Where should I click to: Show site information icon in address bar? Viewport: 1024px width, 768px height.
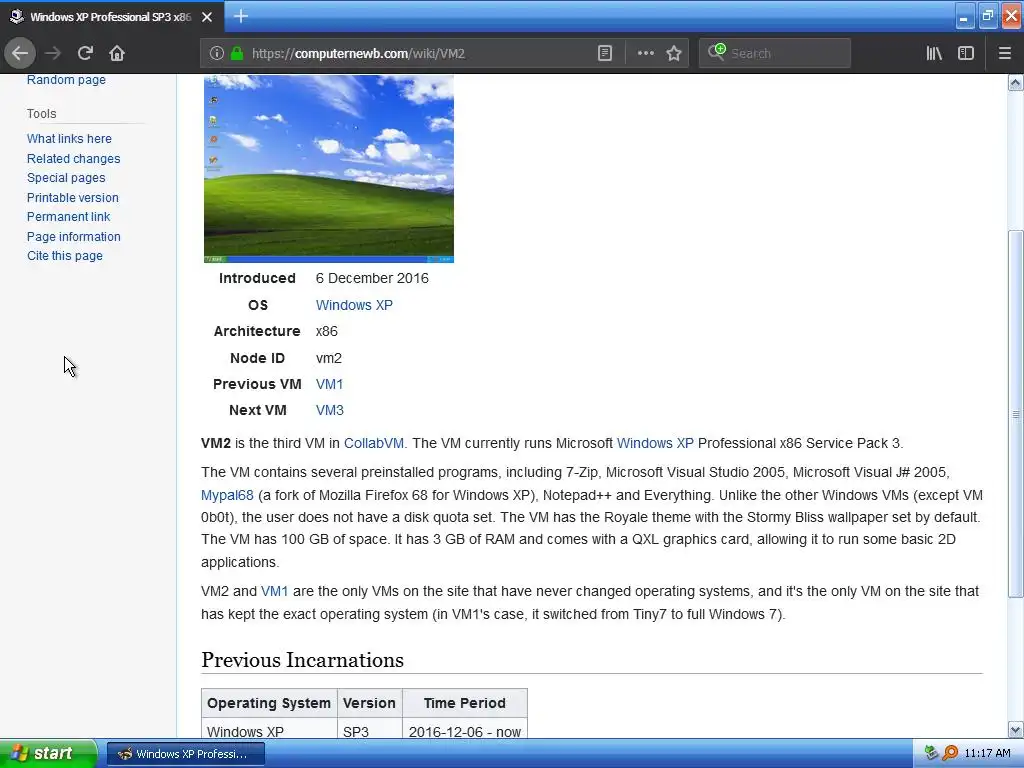pyautogui.click(x=217, y=54)
